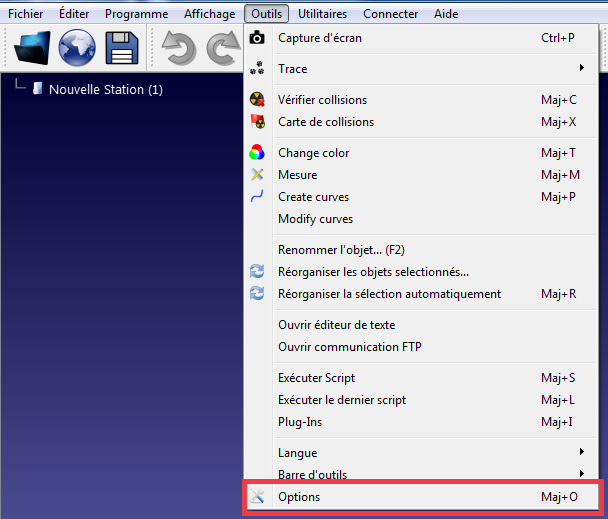608x519 pixels.
Task: Open the online library globe icon
Action: 77,48
